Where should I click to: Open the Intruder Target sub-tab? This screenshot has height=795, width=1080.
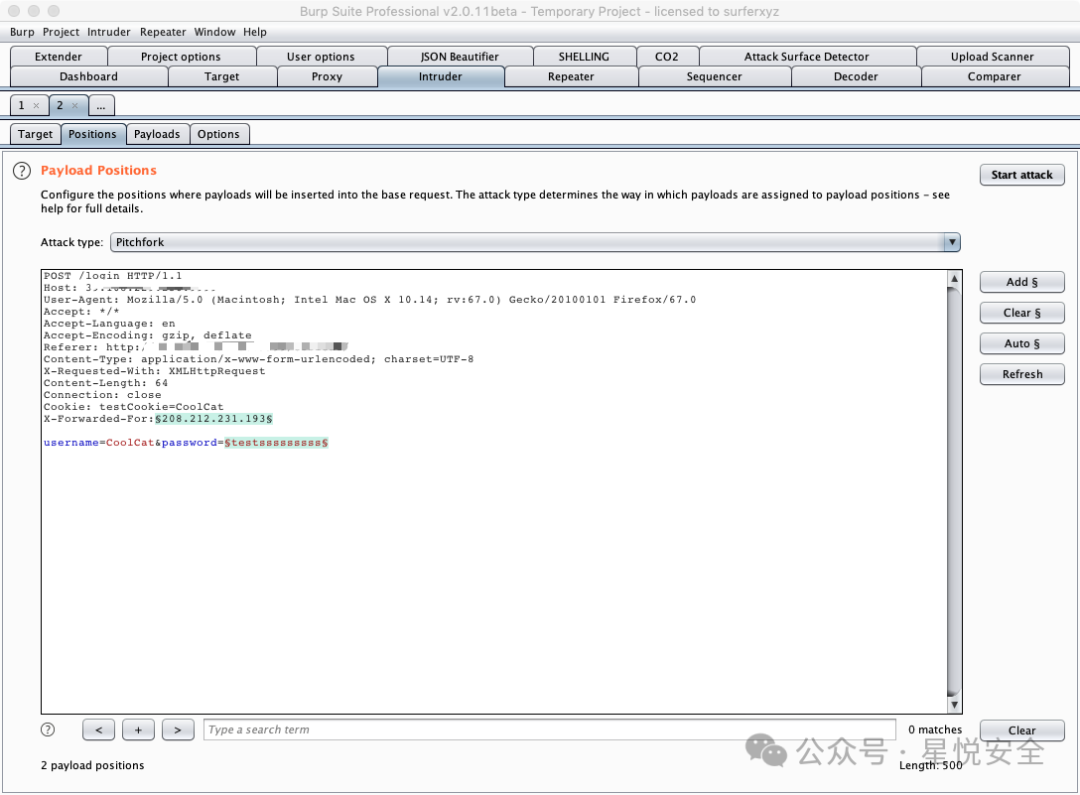click(x=35, y=134)
